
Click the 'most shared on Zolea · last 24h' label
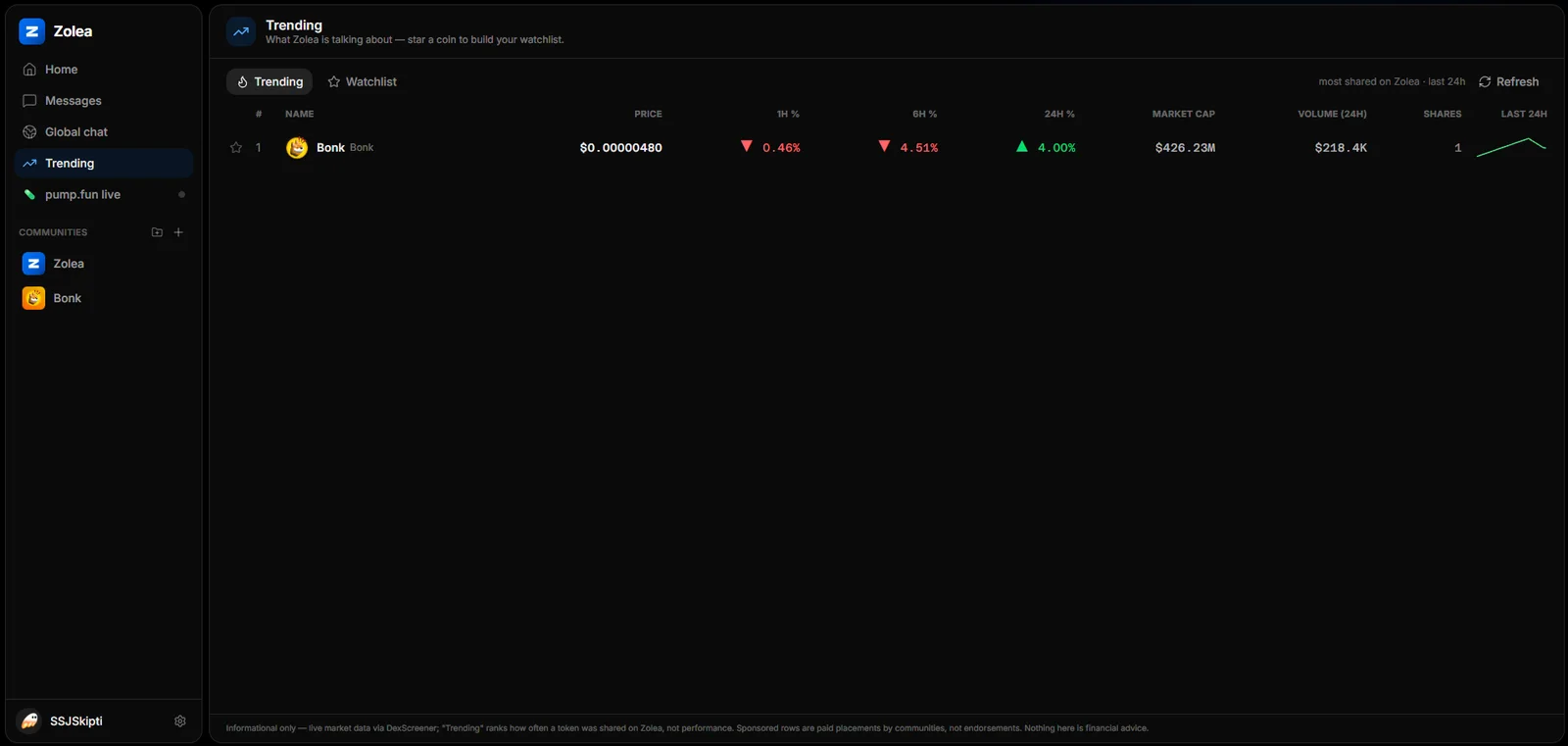tap(1392, 82)
